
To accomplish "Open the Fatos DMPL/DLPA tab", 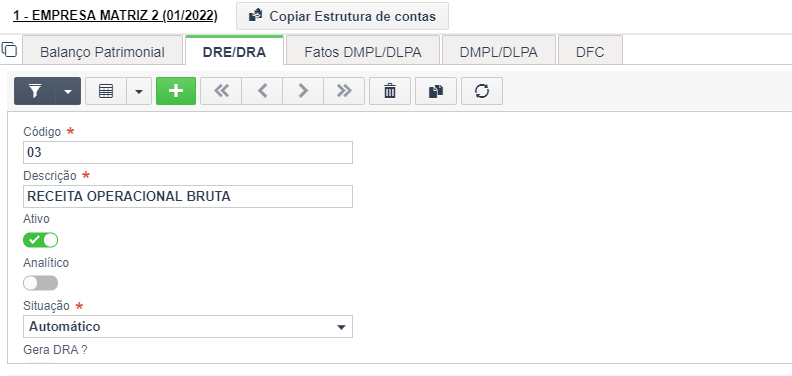I will 363,52.
